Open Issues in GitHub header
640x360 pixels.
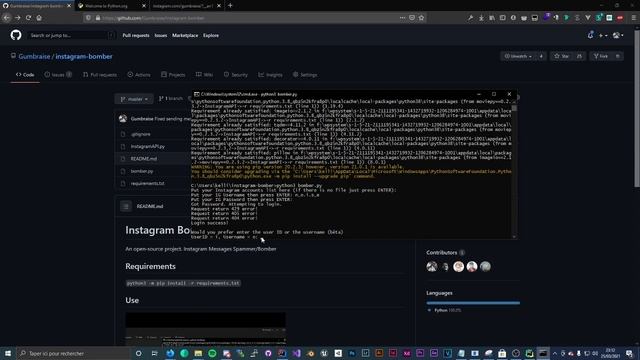coord(161,36)
